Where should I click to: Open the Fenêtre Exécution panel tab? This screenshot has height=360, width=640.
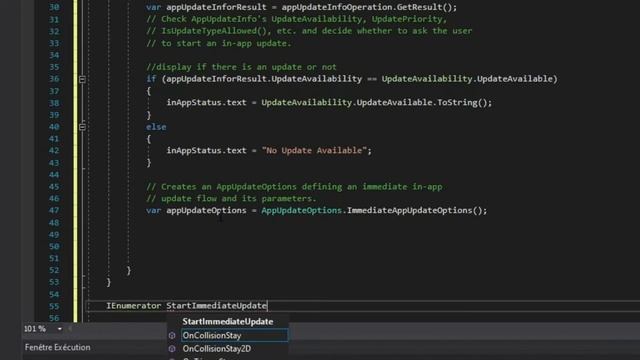(x=58, y=347)
